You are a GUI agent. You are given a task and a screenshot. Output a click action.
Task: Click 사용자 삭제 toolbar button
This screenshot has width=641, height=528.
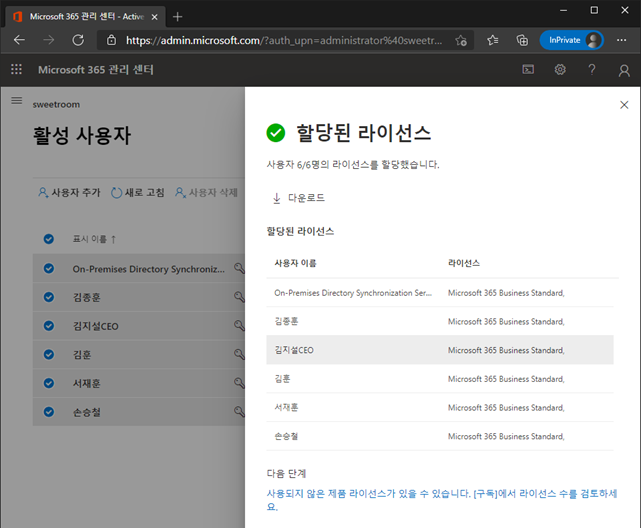tap(206, 192)
